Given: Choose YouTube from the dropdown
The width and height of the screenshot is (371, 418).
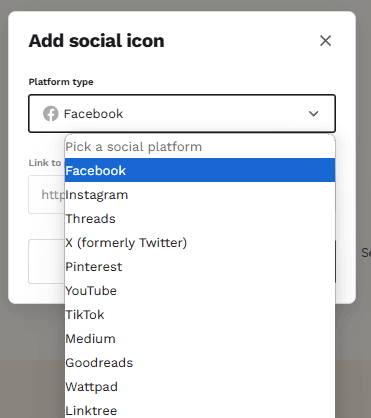Looking at the screenshot, I should [200, 291].
